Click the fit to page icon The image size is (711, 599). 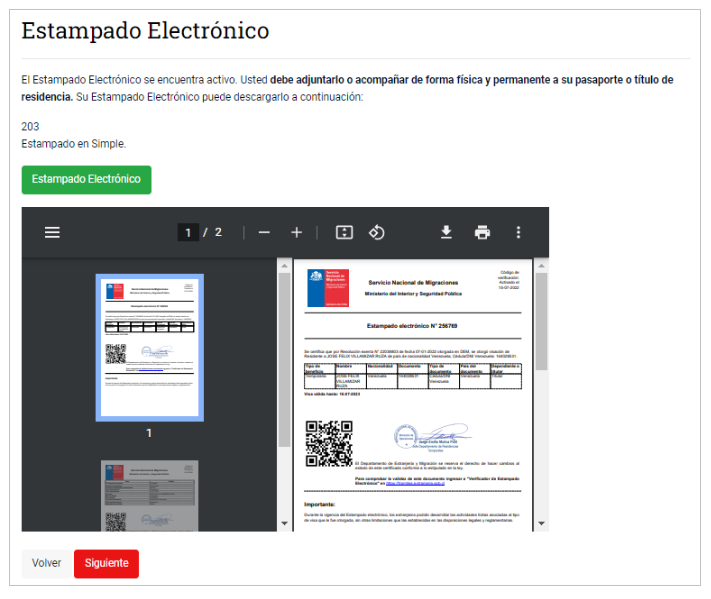click(344, 233)
